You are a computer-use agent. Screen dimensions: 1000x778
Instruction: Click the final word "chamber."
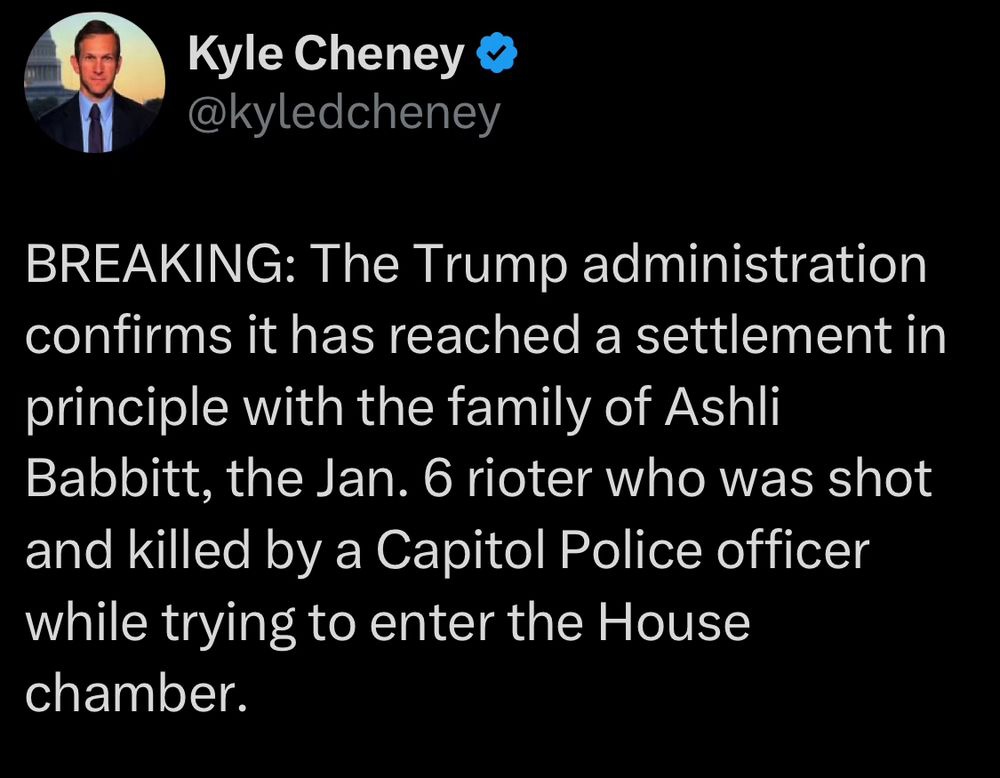click(135, 693)
